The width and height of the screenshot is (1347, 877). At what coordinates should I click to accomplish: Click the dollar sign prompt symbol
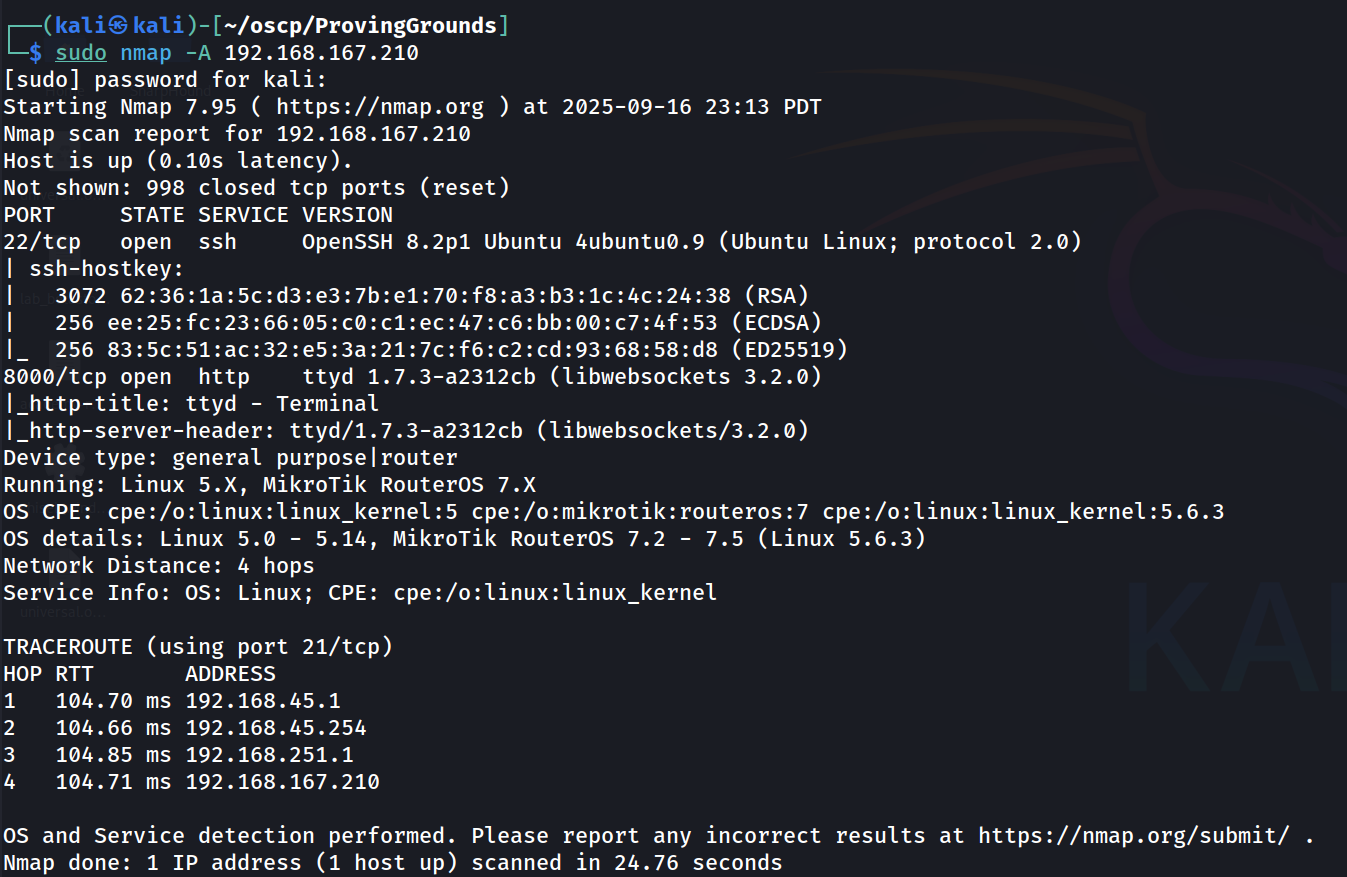click(36, 53)
